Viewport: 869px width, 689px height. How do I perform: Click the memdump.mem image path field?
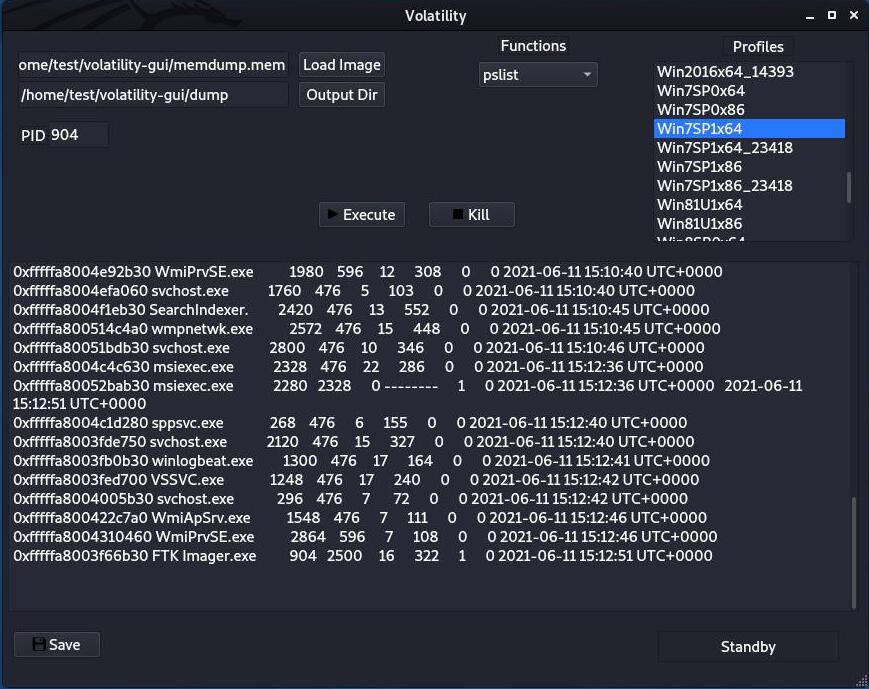point(152,65)
